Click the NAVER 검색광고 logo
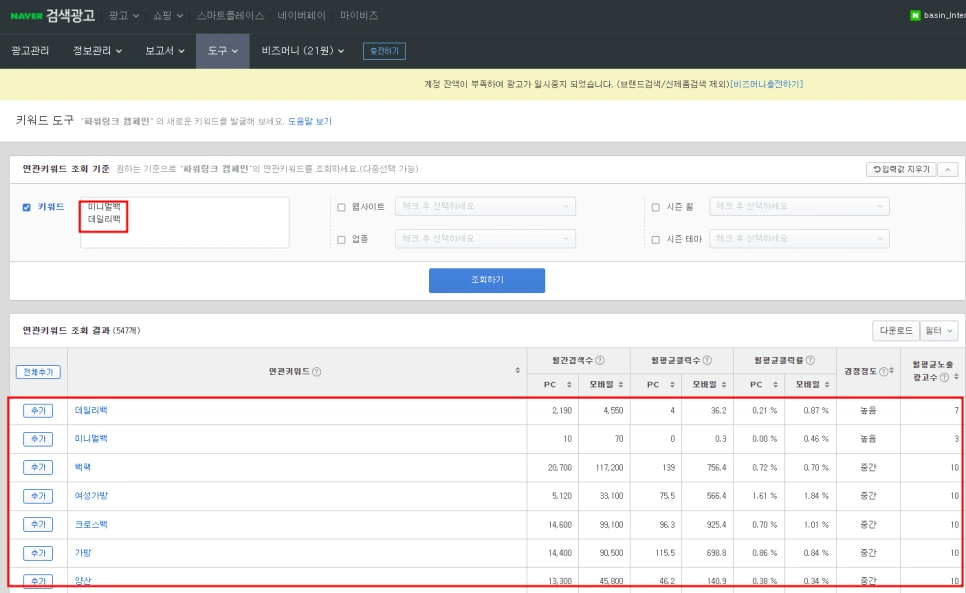The width and height of the screenshot is (966, 593). (52, 15)
